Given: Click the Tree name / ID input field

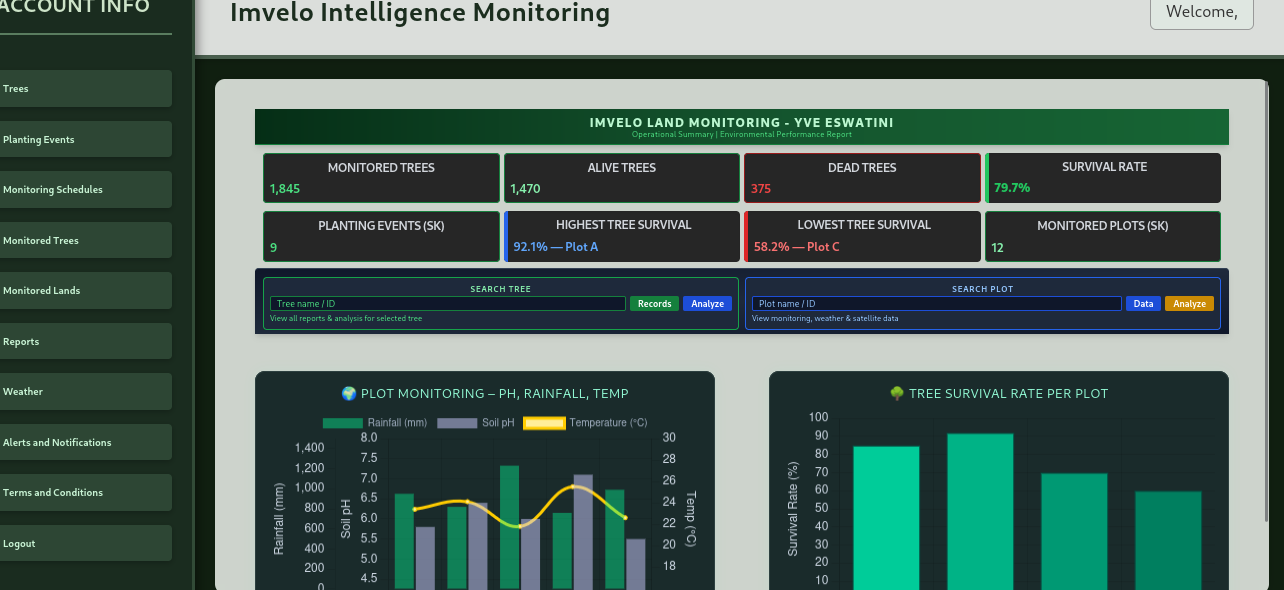Looking at the screenshot, I should [447, 303].
